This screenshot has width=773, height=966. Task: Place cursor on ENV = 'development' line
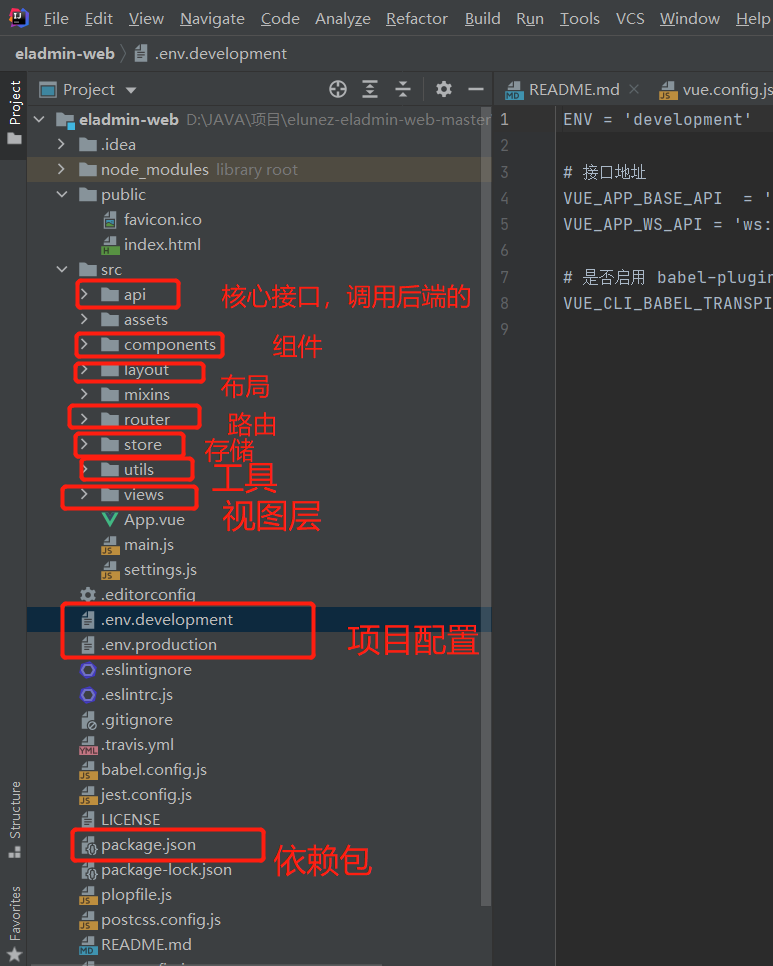[x=657, y=120]
